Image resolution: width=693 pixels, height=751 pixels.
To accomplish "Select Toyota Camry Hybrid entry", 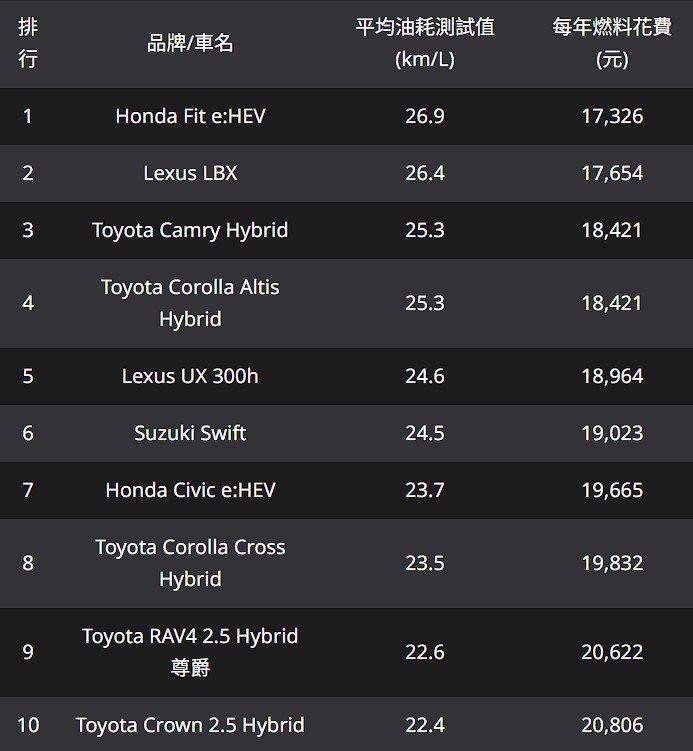I will 190,230.
